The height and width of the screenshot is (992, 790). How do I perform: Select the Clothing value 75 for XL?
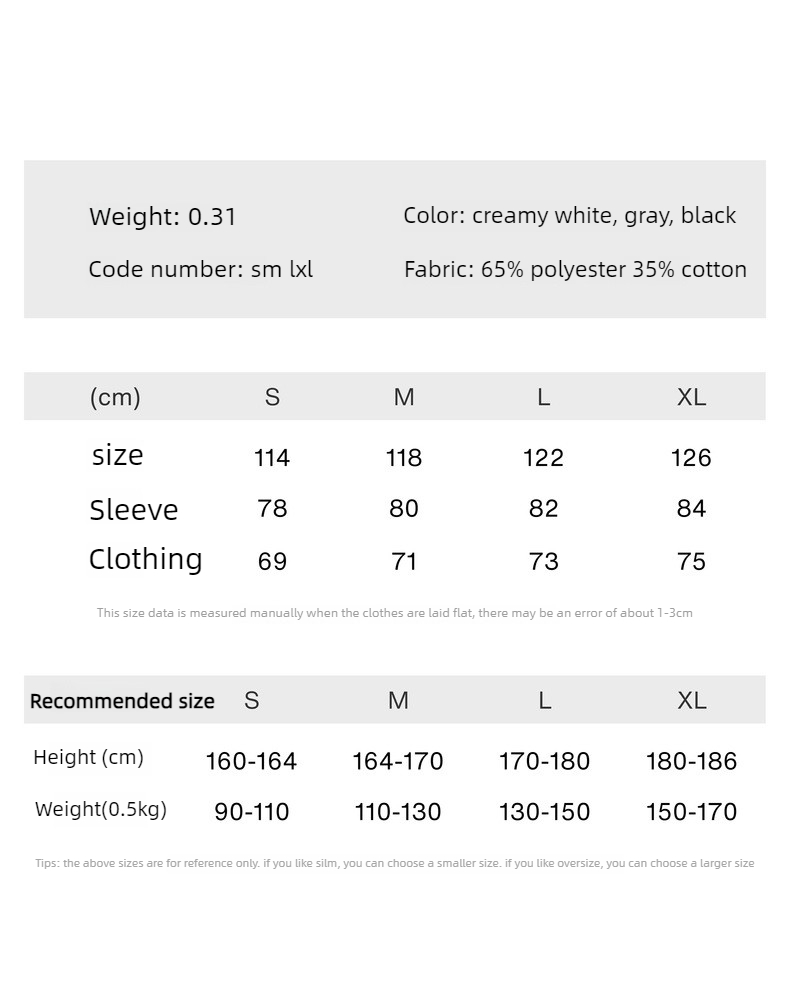pyautogui.click(x=691, y=561)
